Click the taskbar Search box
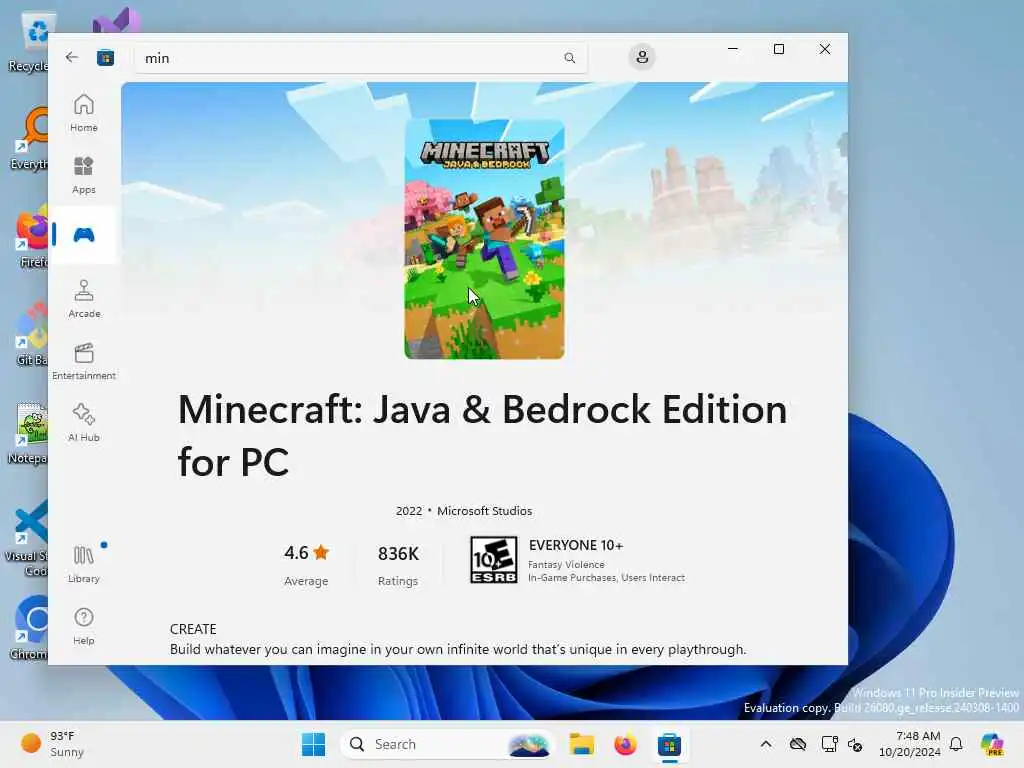1024x768 pixels. coord(446,744)
